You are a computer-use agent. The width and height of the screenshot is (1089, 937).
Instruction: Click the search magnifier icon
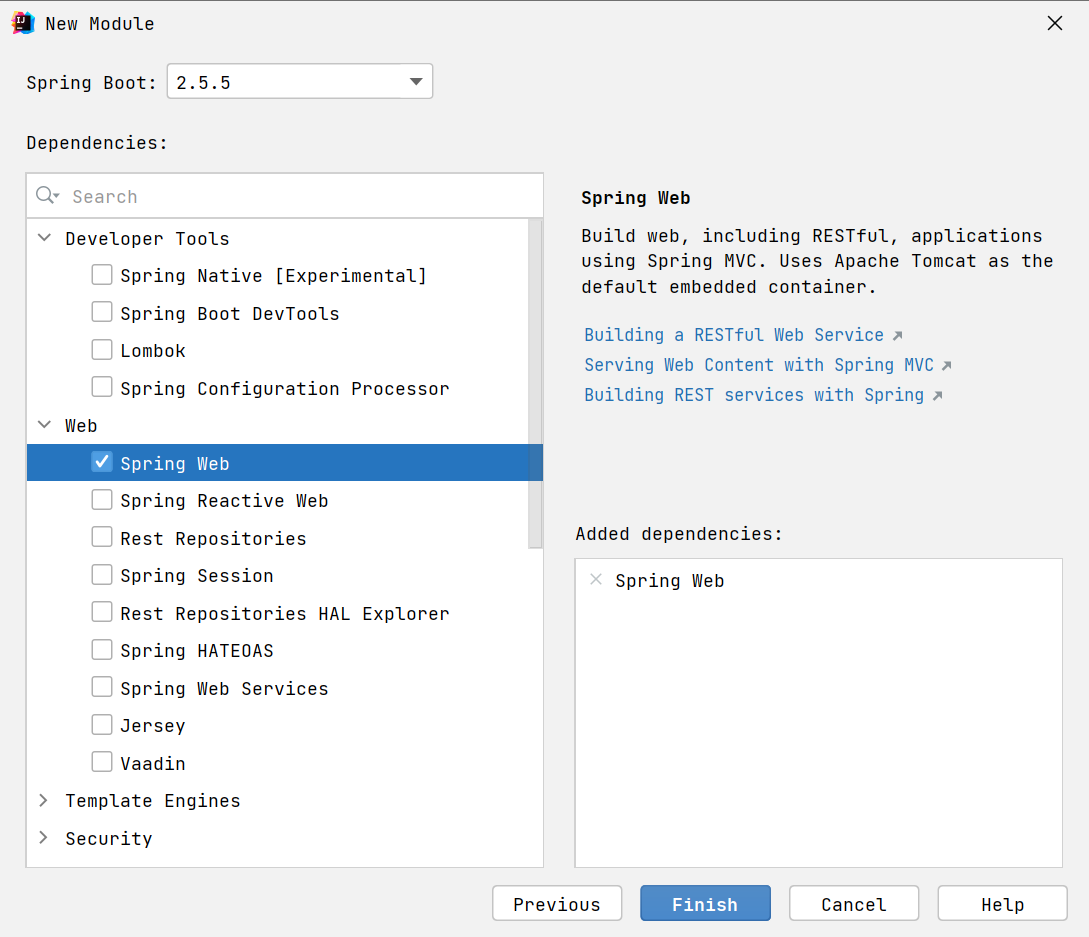click(x=47, y=195)
